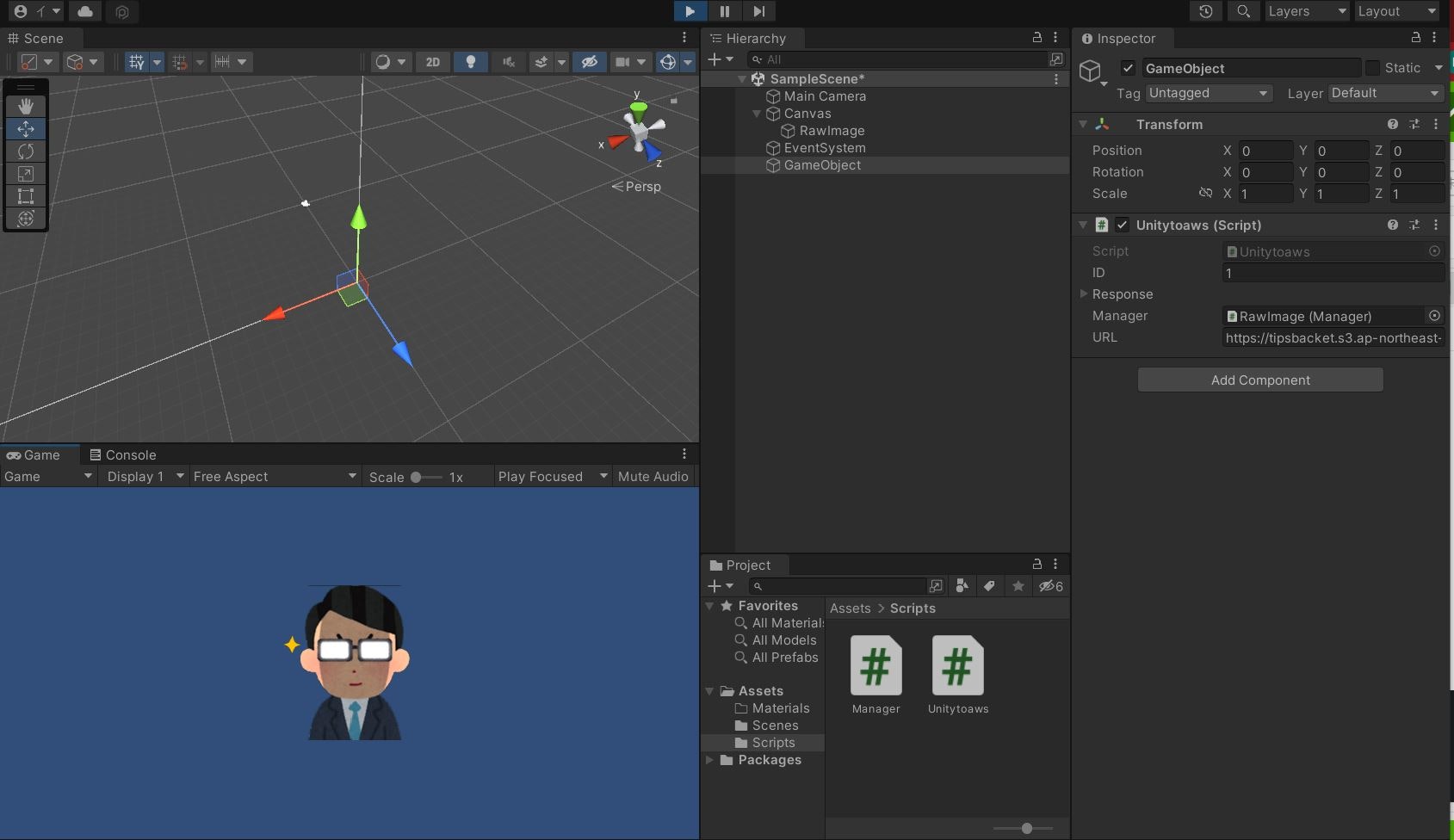Switch to the Console tab
This screenshot has height=840, width=1454.
tap(123, 455)
